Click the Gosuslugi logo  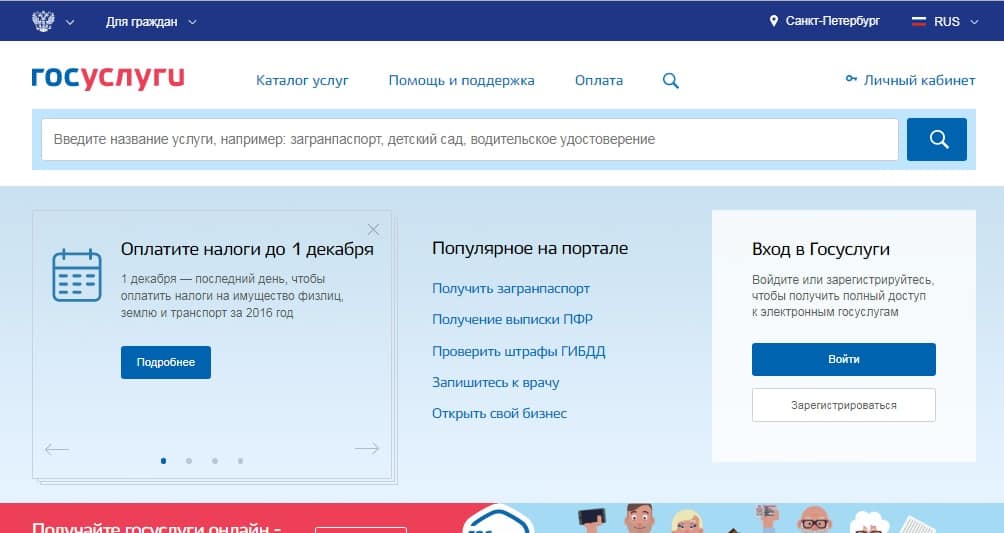pyautogui.click(x=108, y=79)
